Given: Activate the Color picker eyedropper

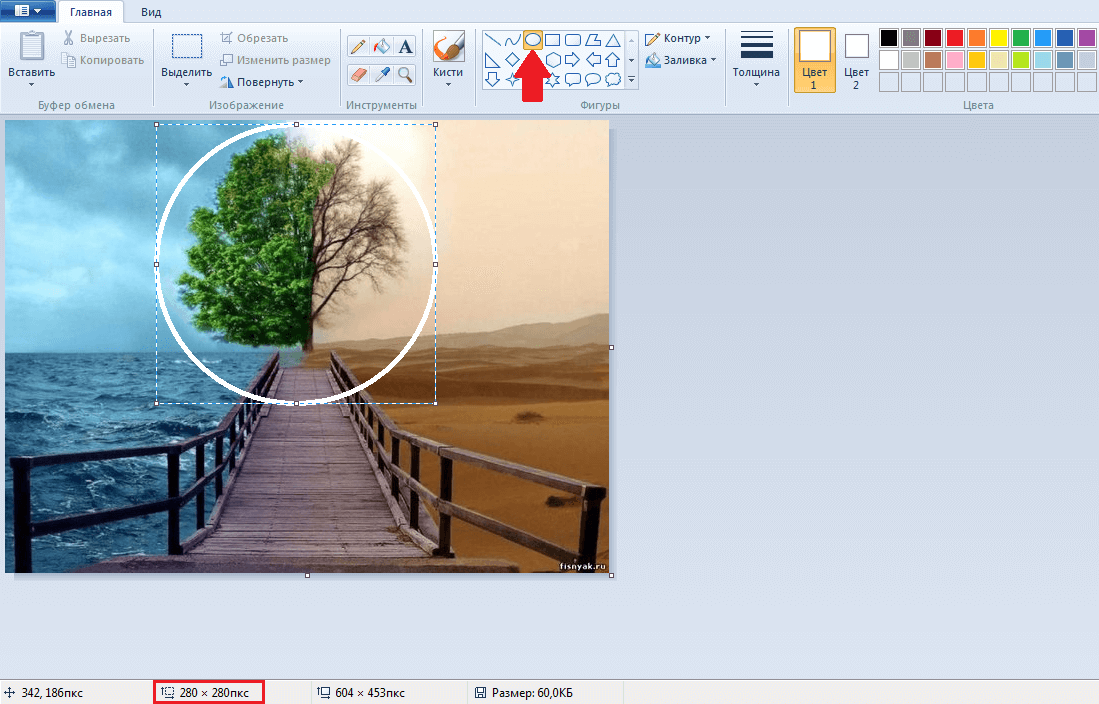Looking at the screenshot, I should [381, 75].
